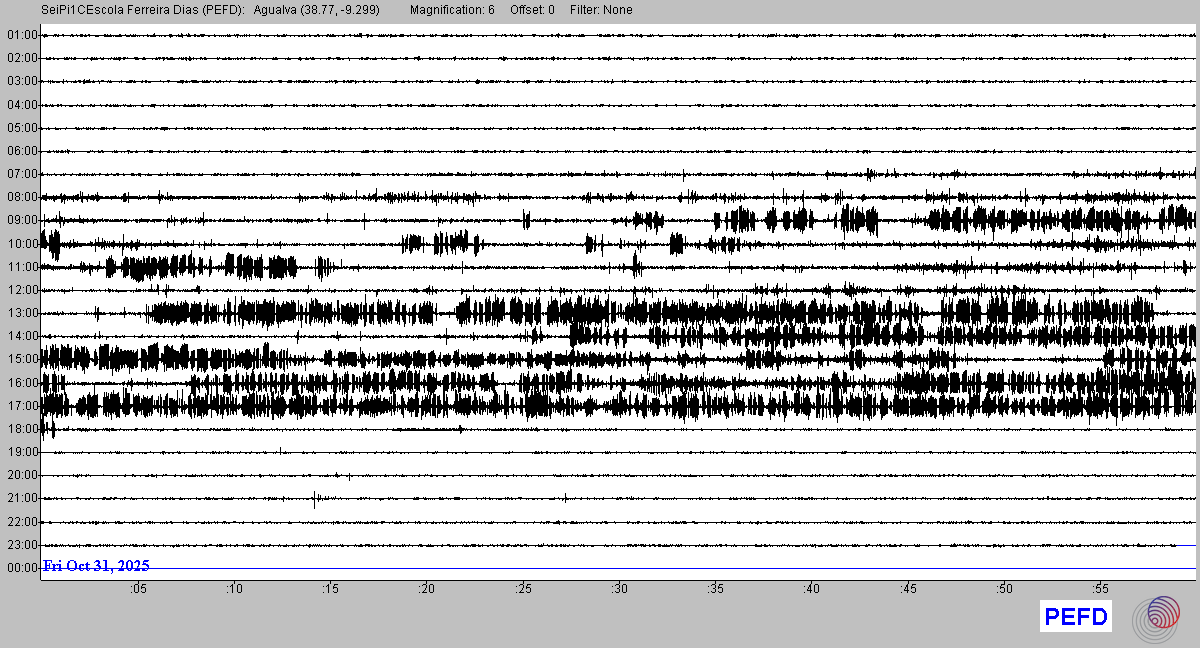This screenshot has height=648, width=1200.
Task: Click the :30 minute axis marker
Action: tap(619, 589)
